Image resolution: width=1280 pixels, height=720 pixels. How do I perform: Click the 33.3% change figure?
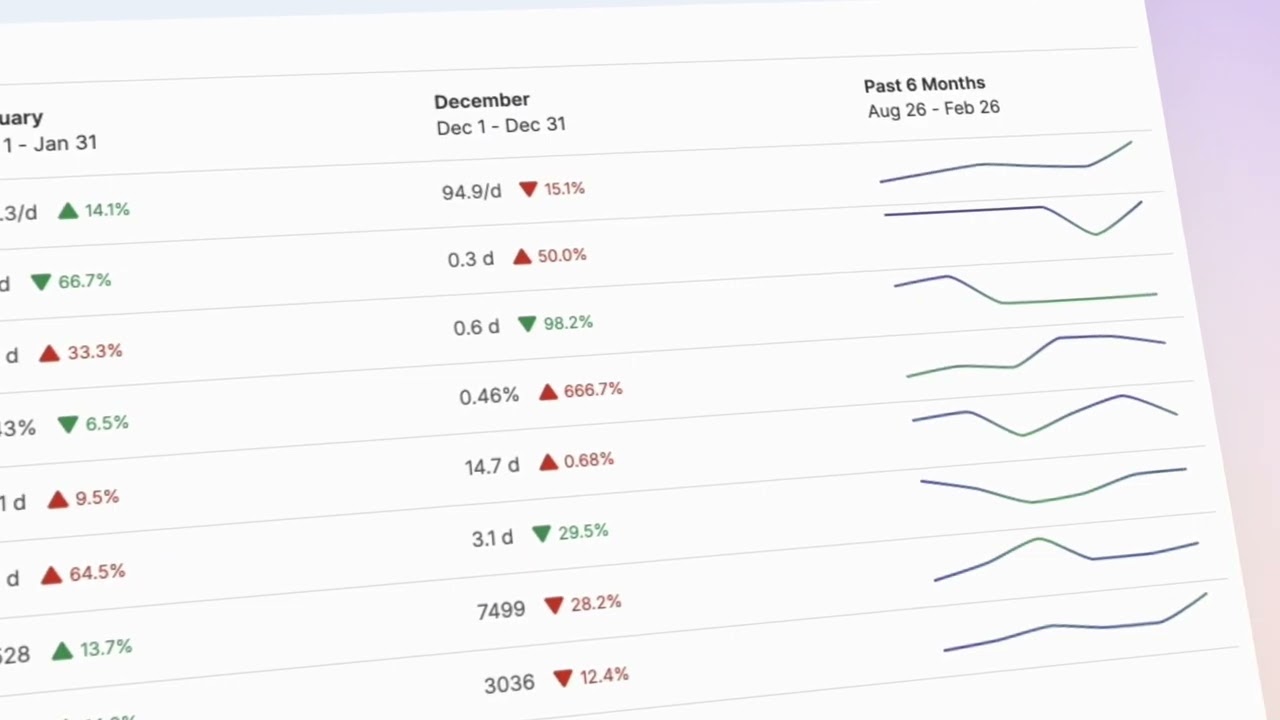[x=95, y=352]
